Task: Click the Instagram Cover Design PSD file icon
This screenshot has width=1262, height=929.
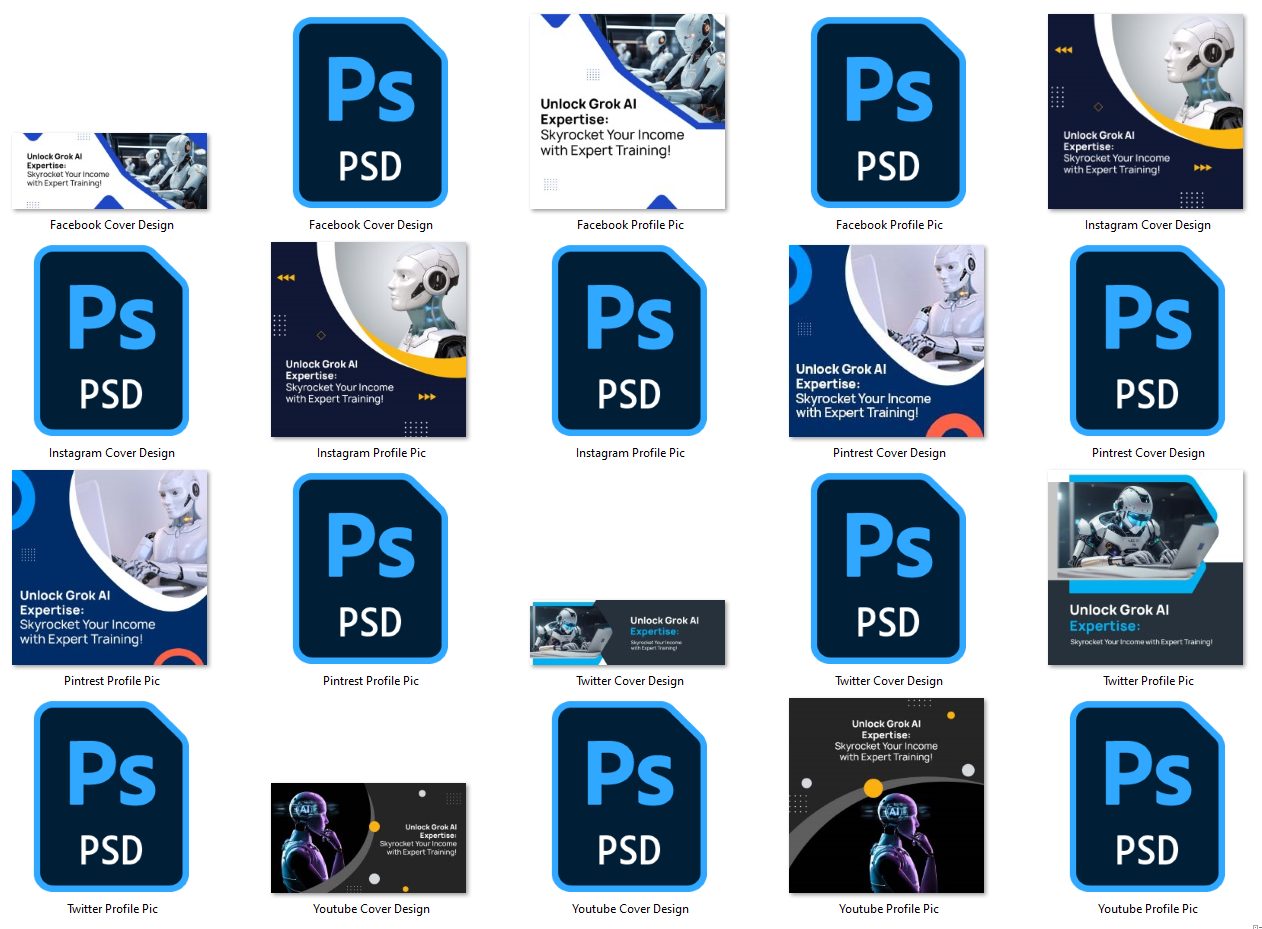Action: (x=111, y=340)
